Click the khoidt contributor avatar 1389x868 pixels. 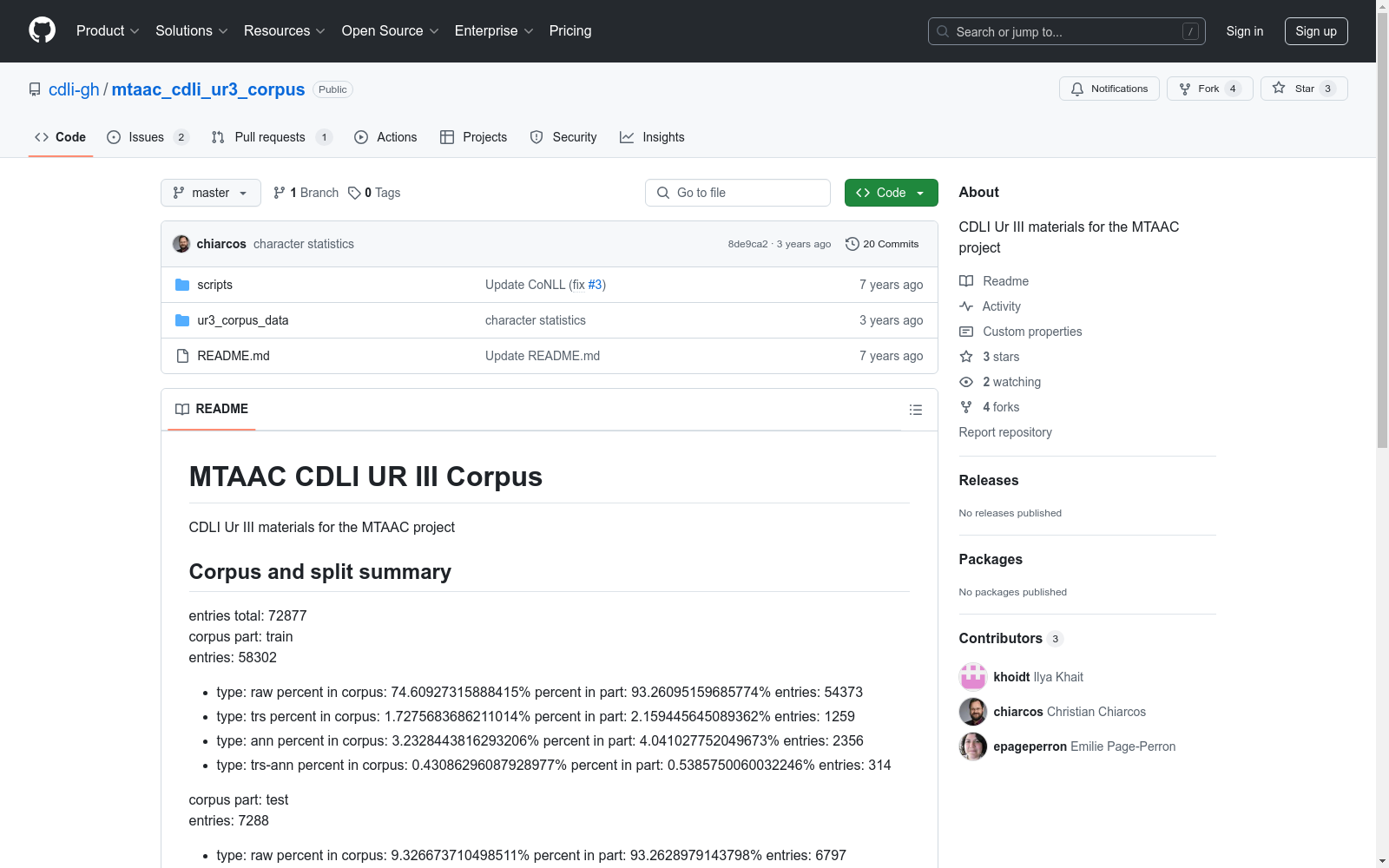[973, 677]
